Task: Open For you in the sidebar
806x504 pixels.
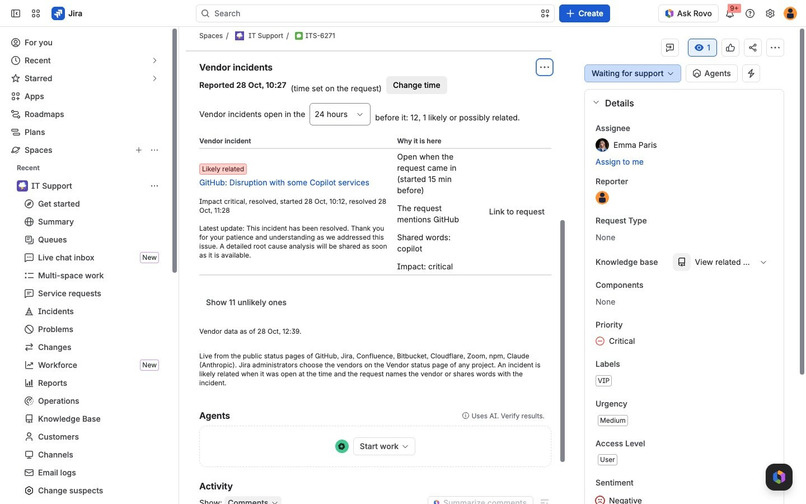Action: click(39, 43)
